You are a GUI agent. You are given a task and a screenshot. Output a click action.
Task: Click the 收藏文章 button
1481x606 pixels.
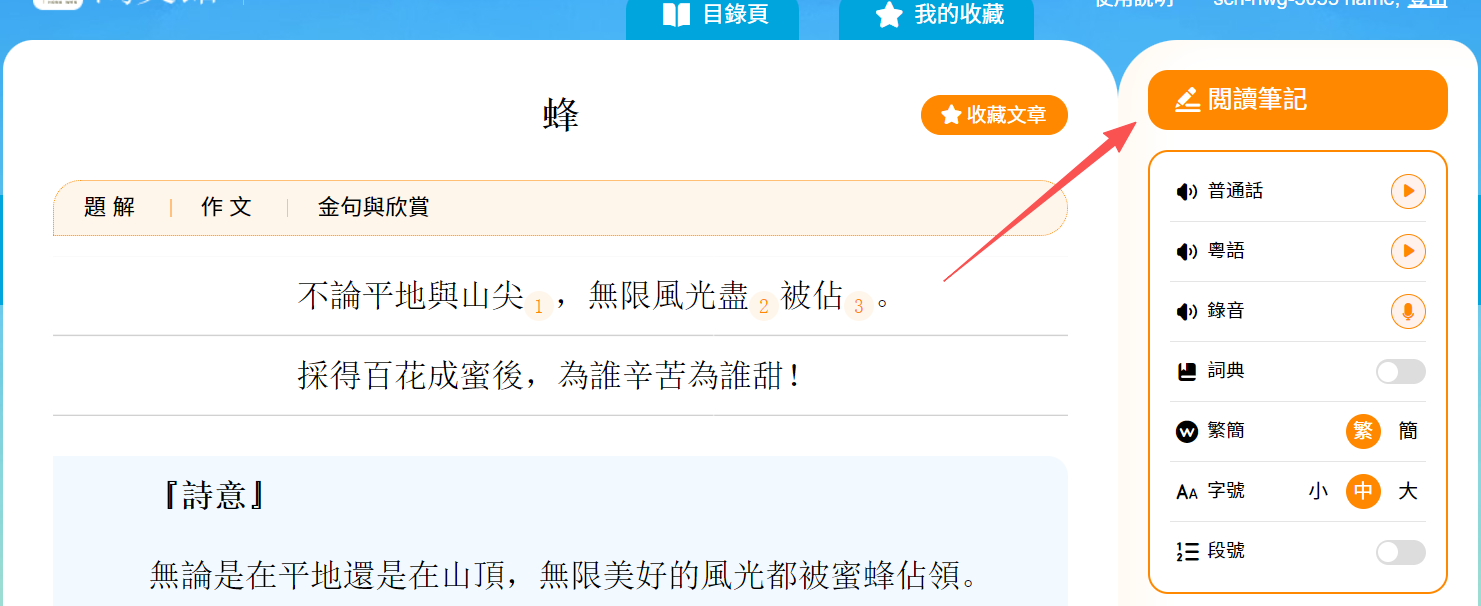tap(994, 115)
